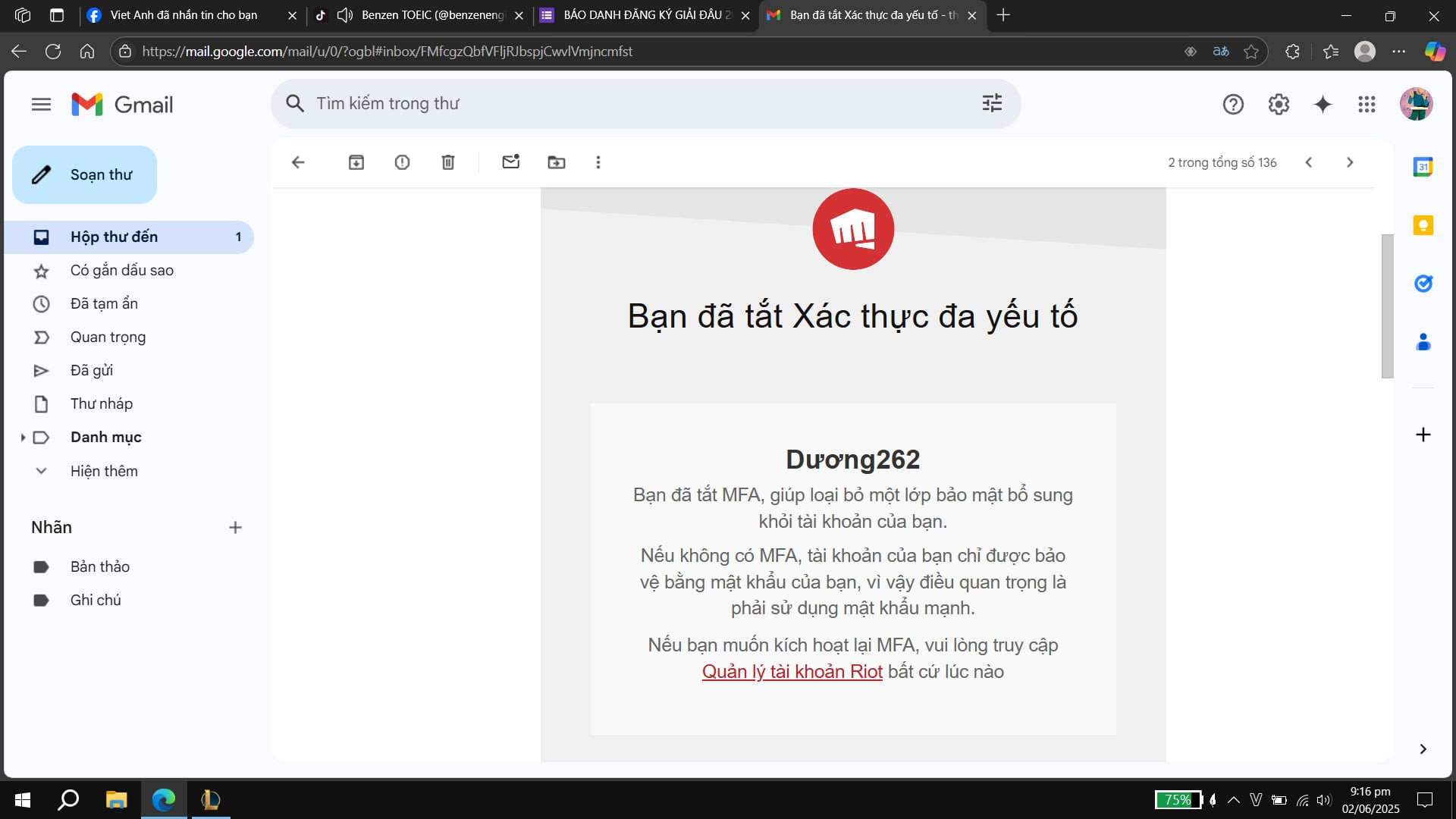Viewport: 1456px width, 819px height.
Task: Open File Explorer from taskbar
Action: pyautogui.click(x=116, y=799)
